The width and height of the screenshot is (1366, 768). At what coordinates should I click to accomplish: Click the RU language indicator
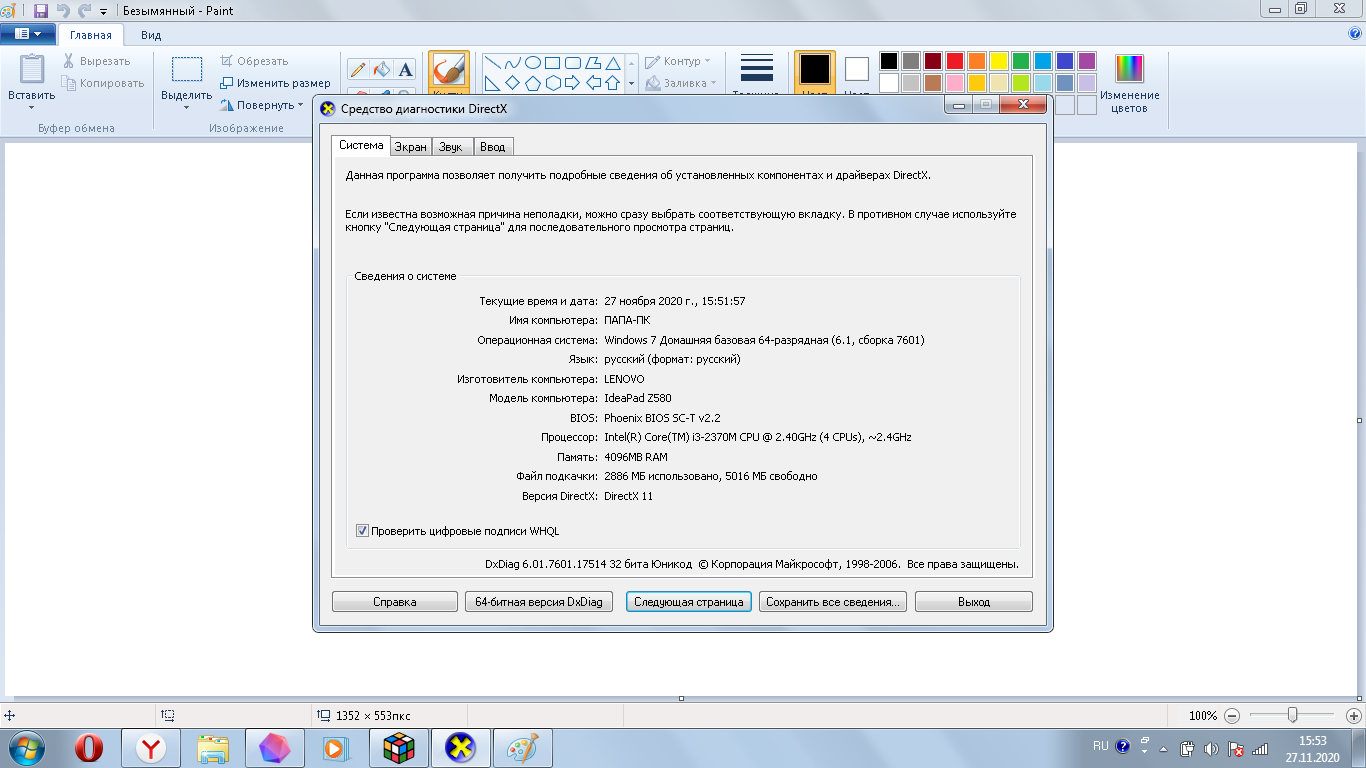point(1100,746)
